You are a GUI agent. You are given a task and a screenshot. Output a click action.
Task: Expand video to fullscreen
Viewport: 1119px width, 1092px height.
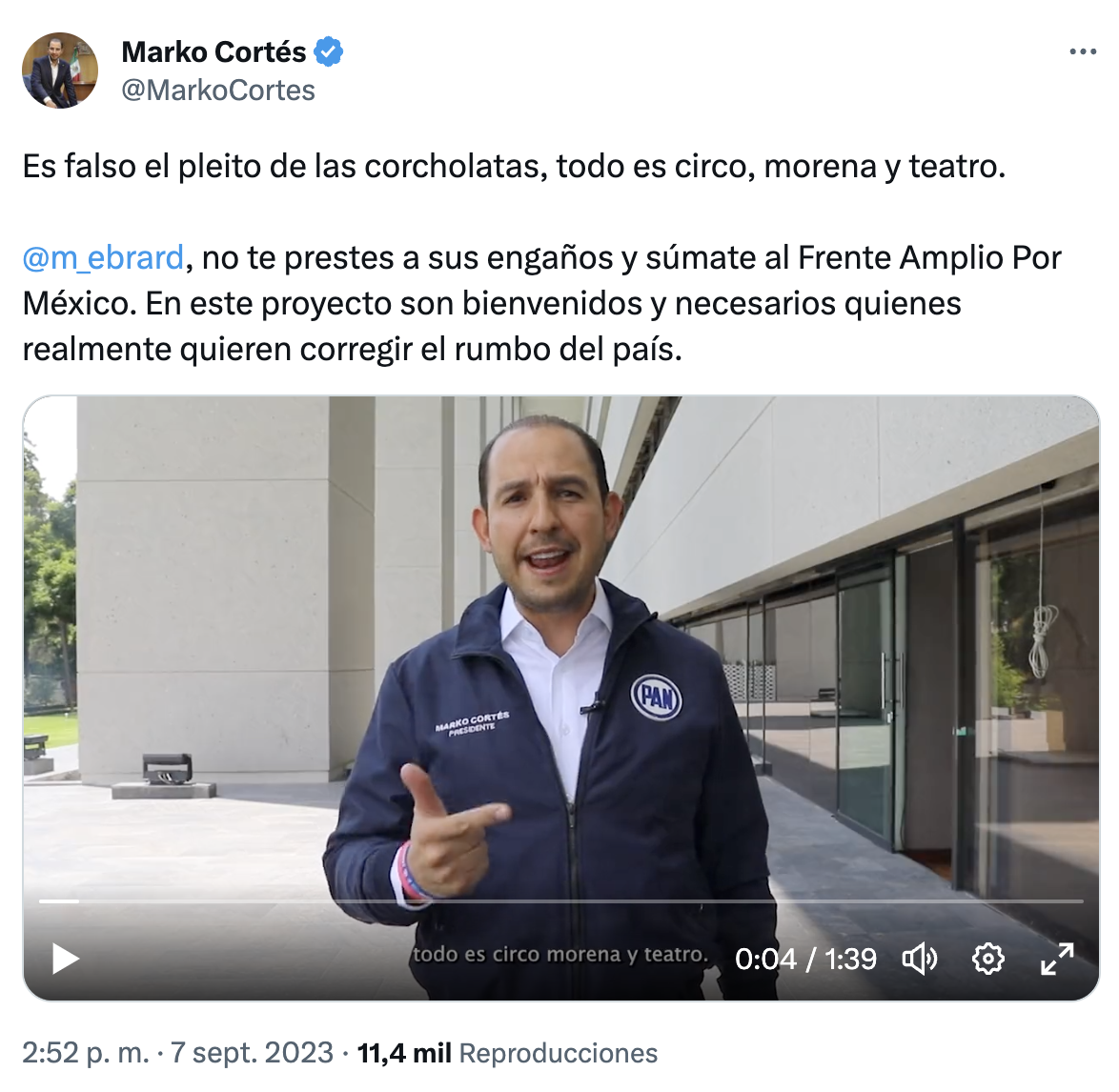pos(1057,959)
